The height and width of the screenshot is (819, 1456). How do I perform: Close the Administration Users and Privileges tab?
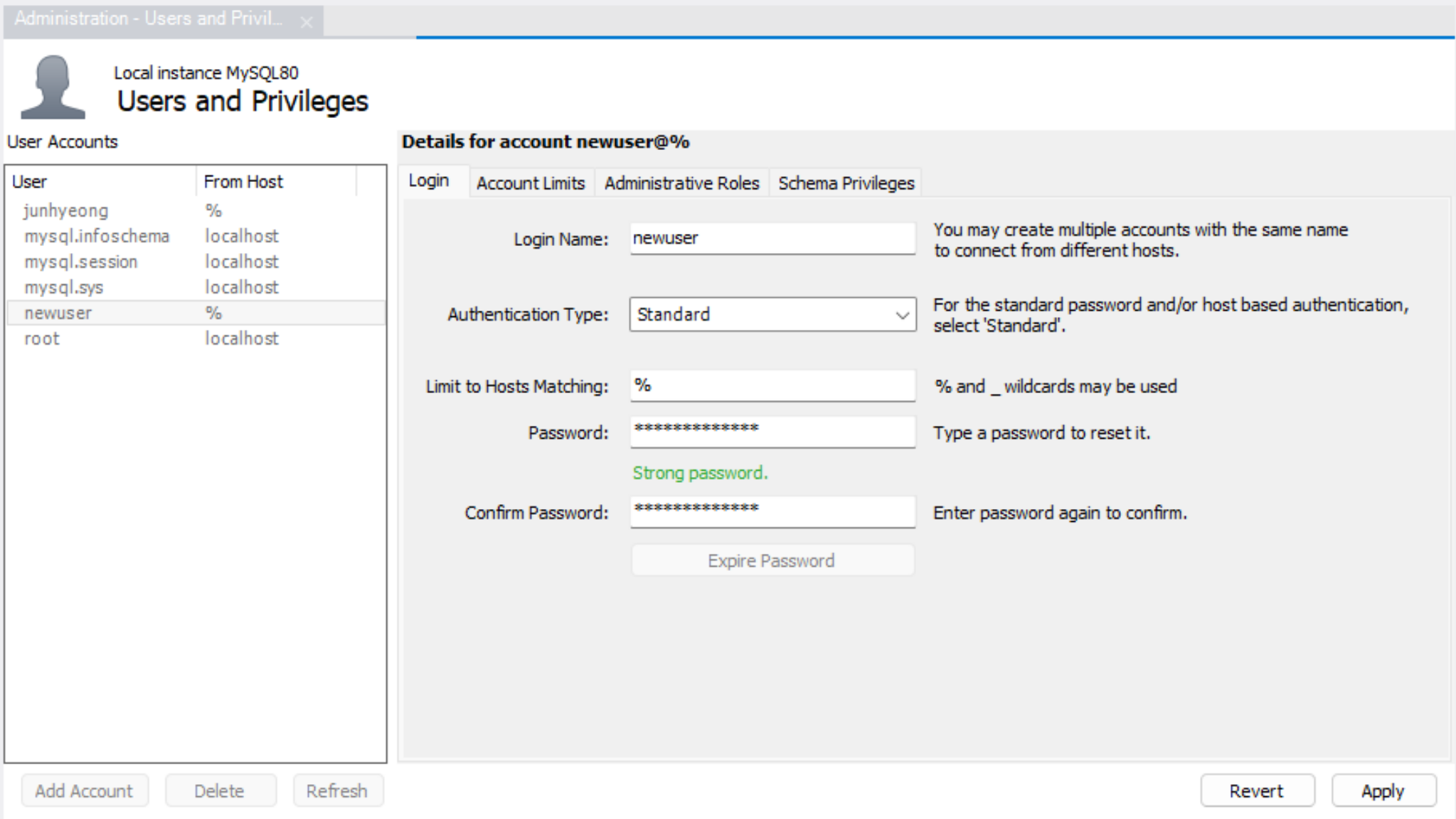(x=307, y=22)
